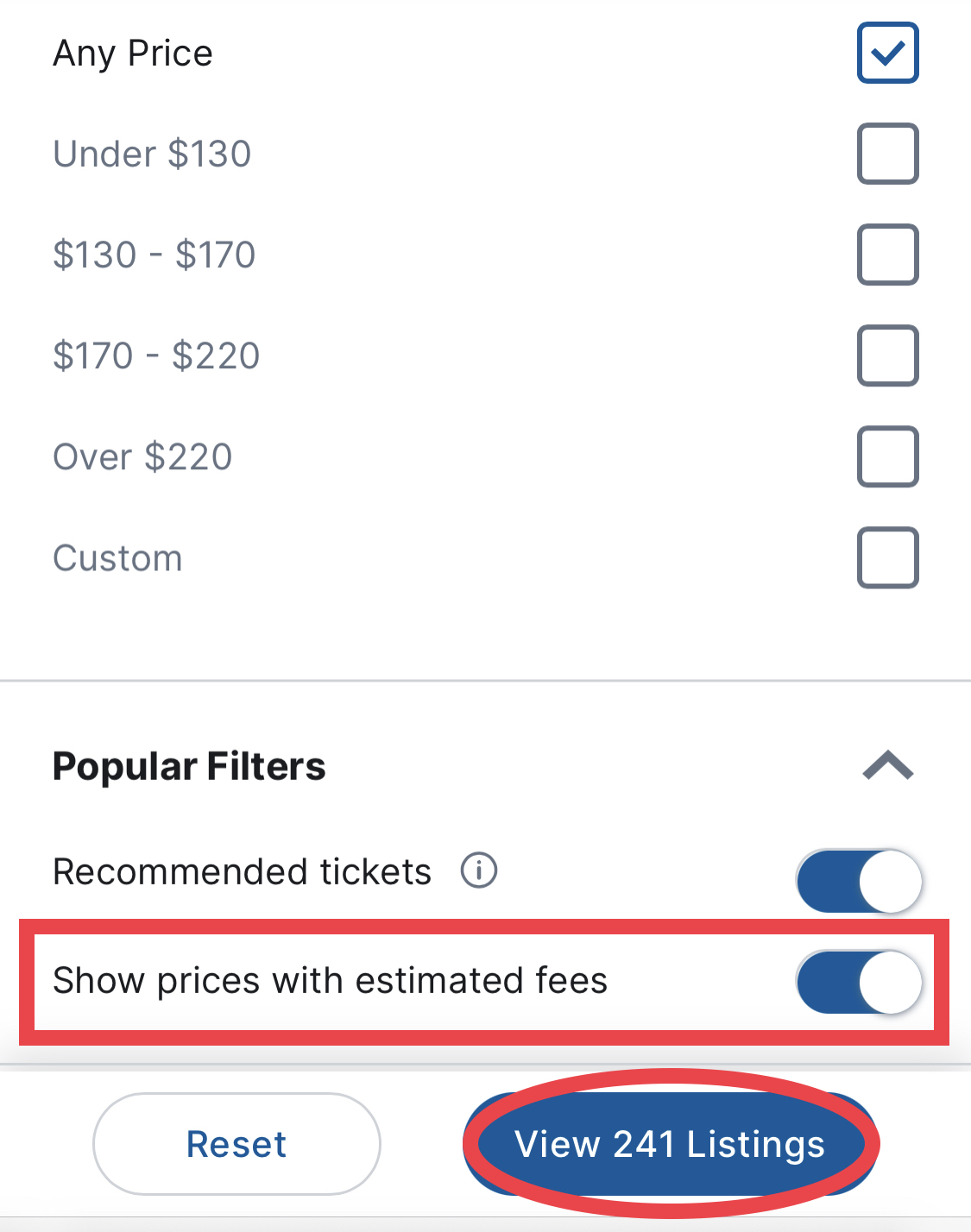
Task: Click the Recommended tickets label text
Action: click(242, 871)
